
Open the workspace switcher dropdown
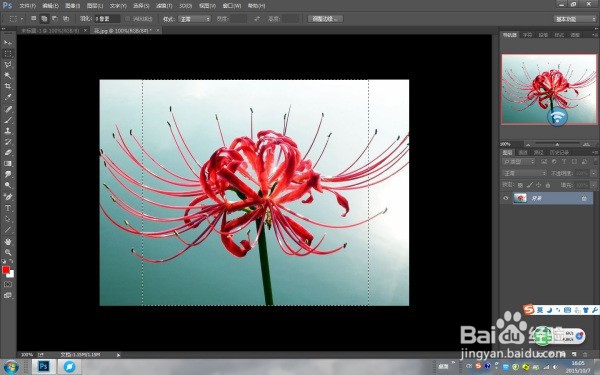tap(574, 19)
